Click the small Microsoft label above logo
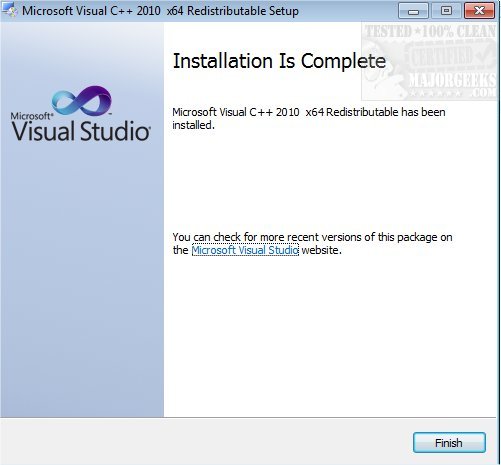This screenshot has height=465, width=501. point(32,116)
